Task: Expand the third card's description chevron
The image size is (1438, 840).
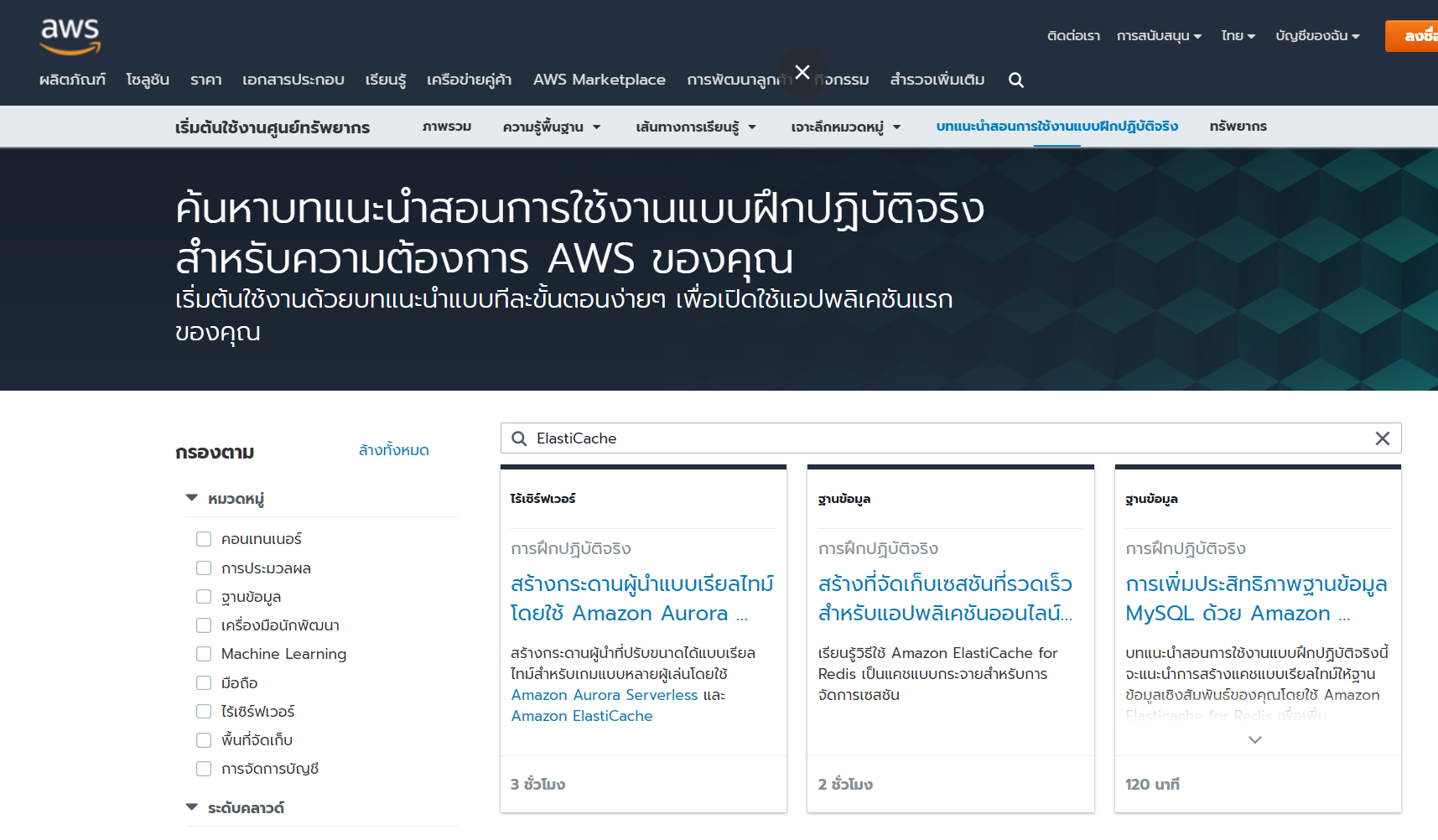Action: [x=1255, y=739]
